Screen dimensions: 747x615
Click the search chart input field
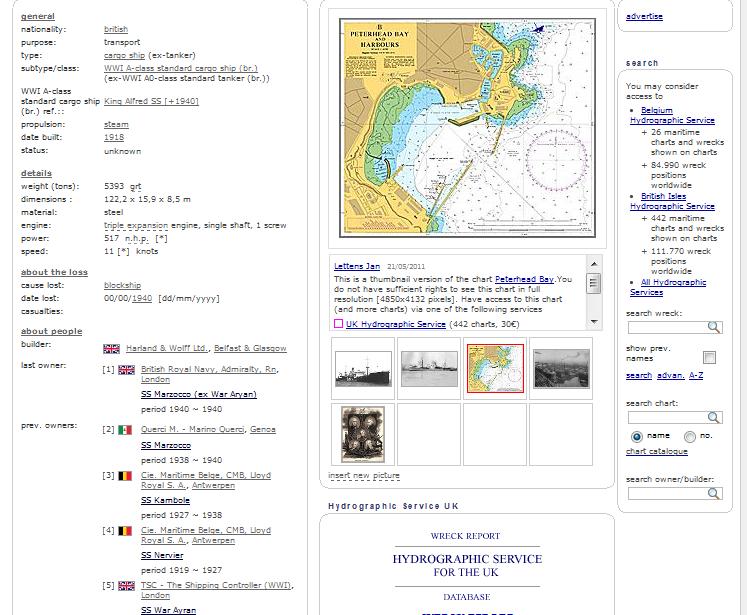click(667, 418)
